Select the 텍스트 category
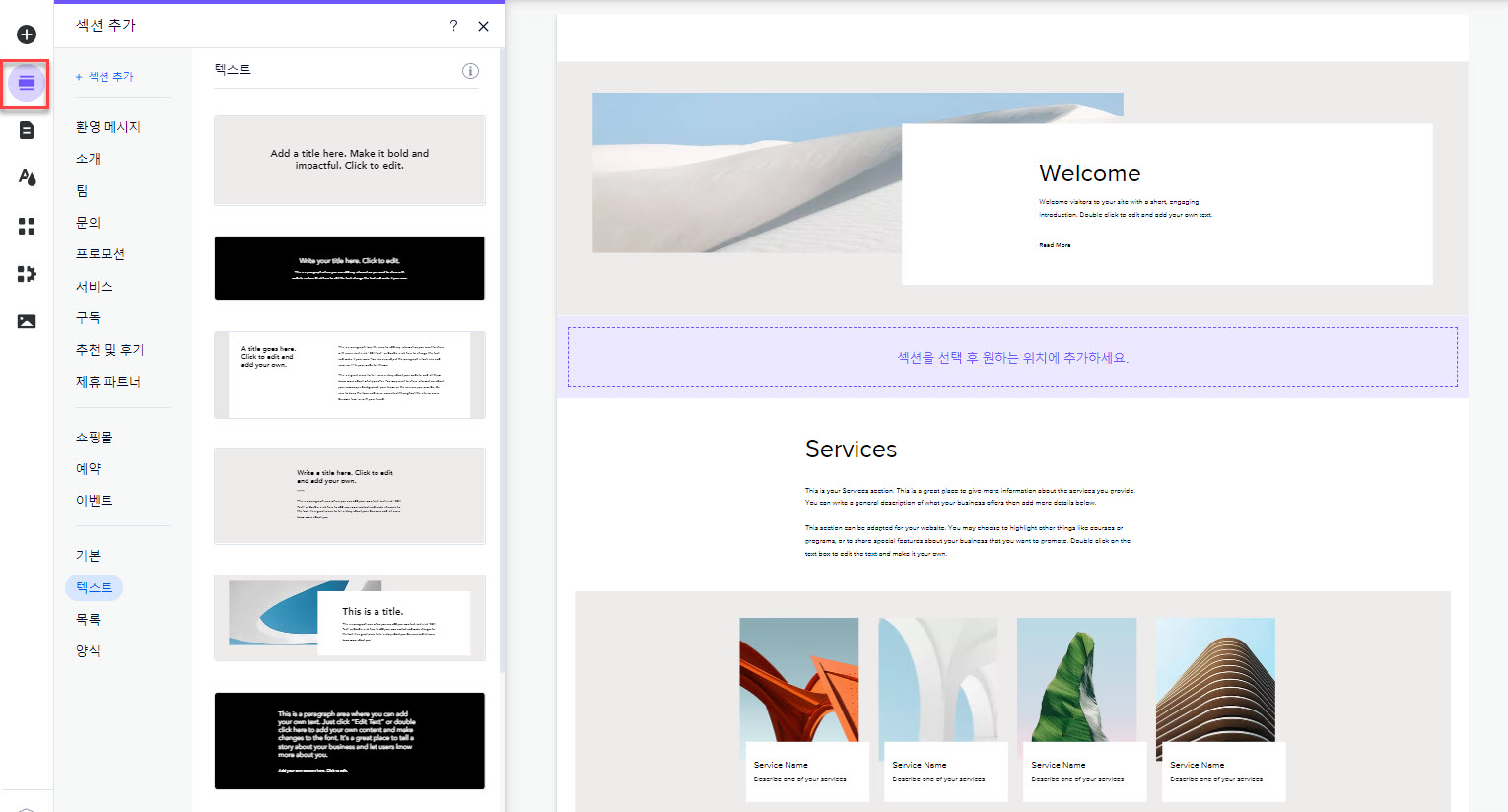 point(95,587)
